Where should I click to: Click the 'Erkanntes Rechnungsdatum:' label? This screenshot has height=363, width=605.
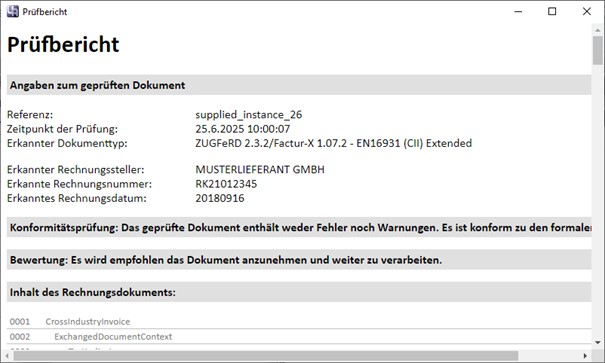coord(77,198)
